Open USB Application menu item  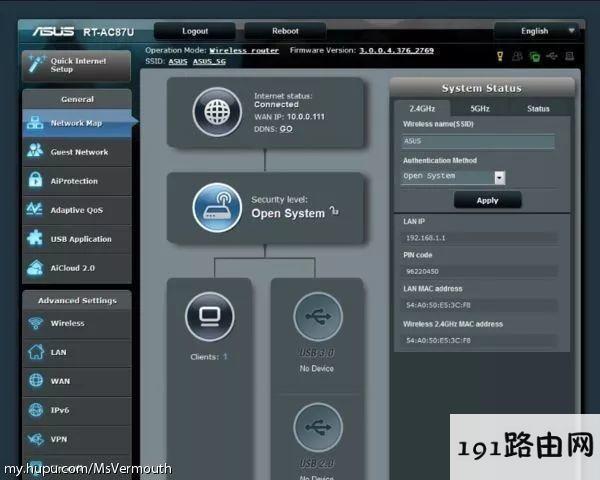[77, 239]
